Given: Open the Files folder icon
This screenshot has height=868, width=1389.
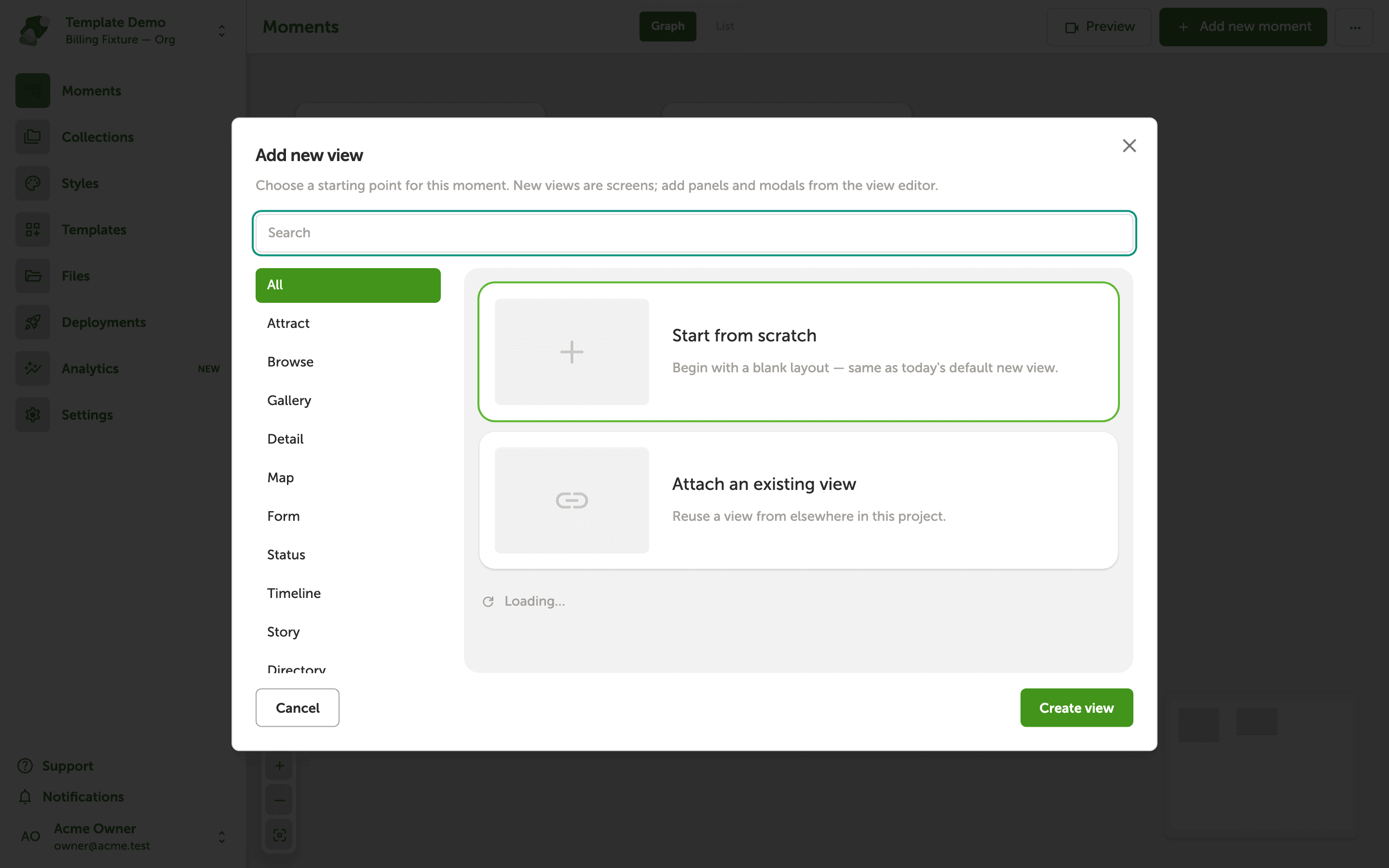Looking at the screenshot, I should (33, 275).
